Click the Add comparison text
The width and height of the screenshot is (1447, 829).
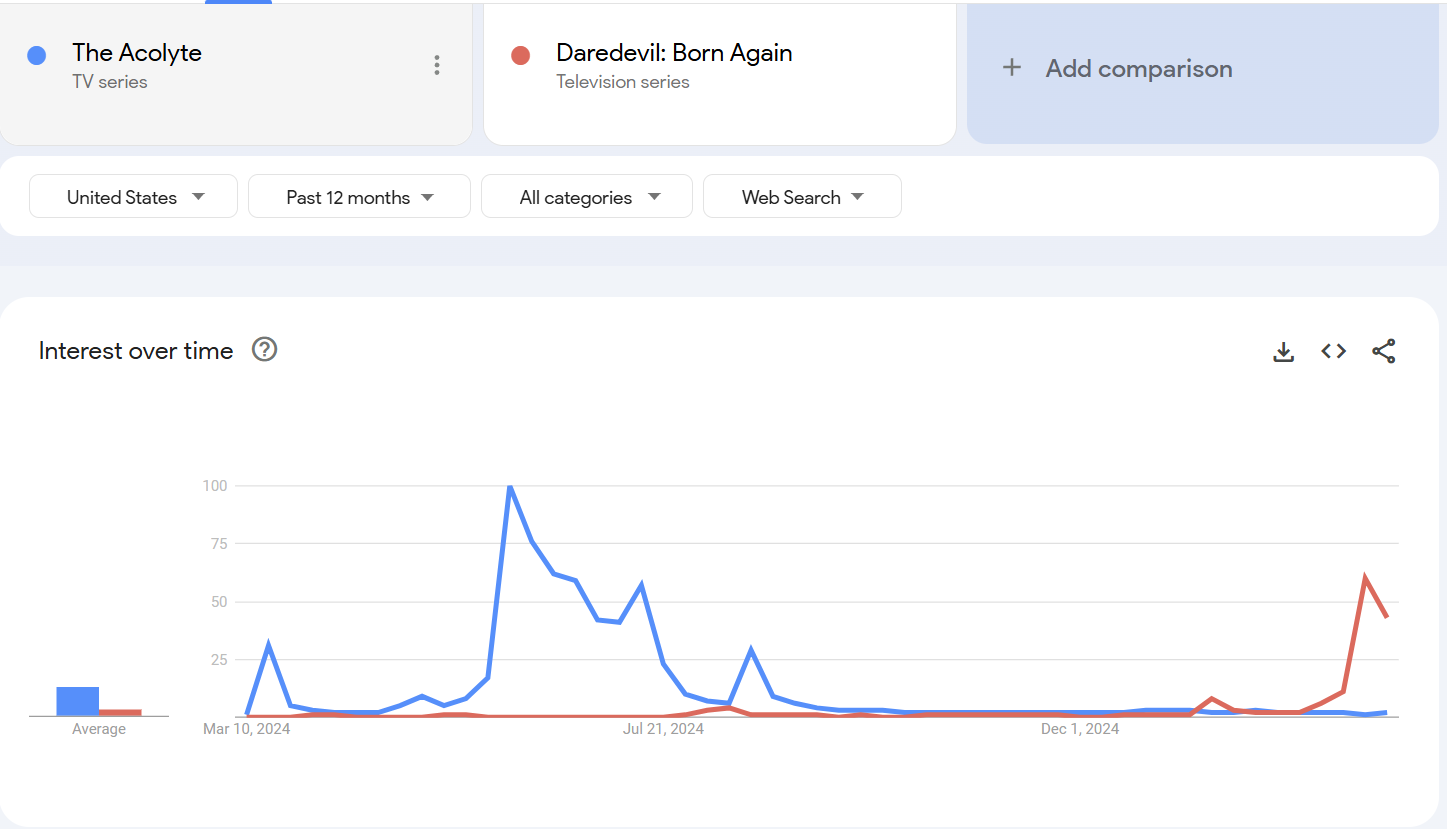(1139, 69)
